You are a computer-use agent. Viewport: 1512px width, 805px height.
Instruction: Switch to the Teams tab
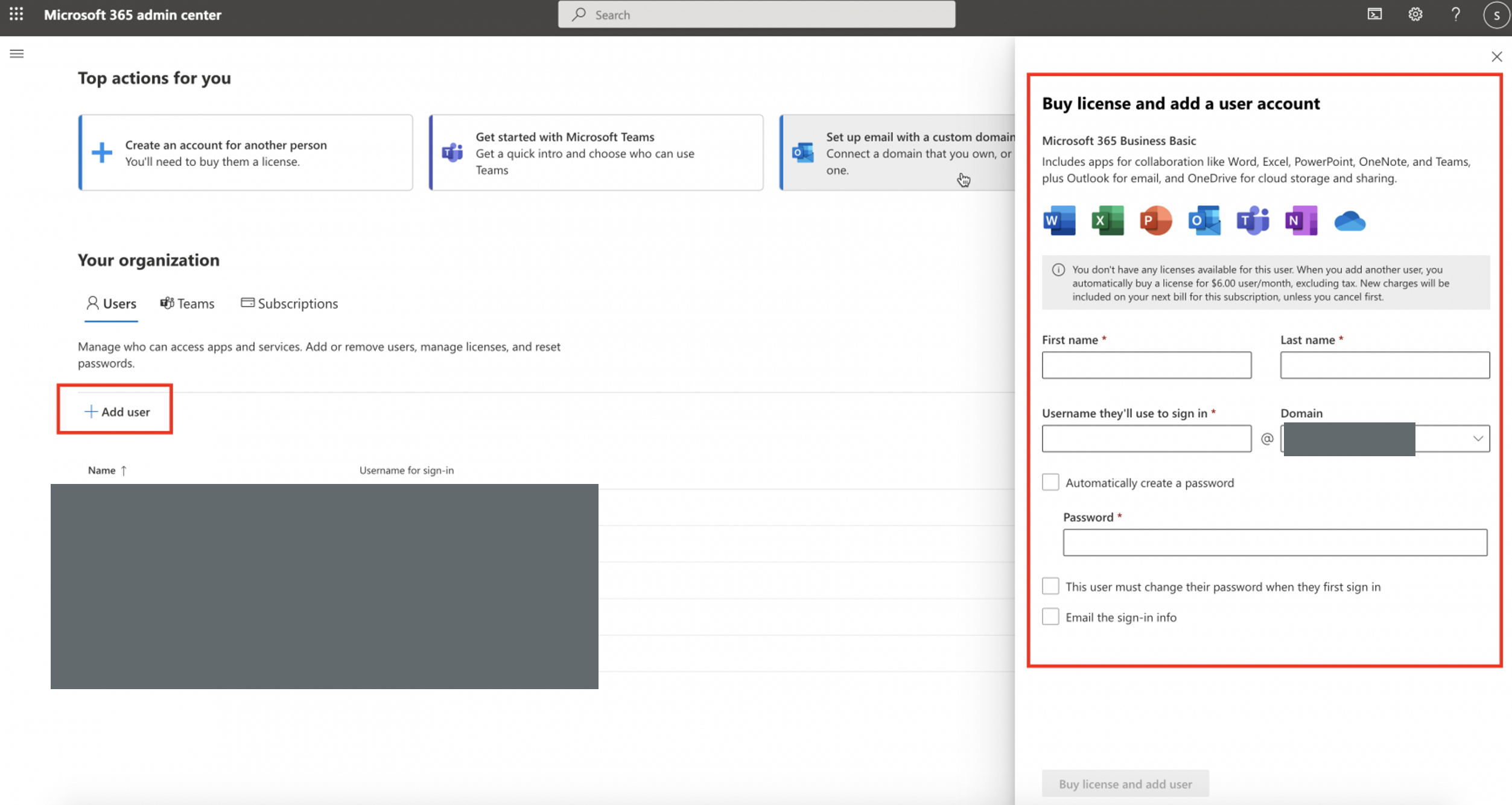point(187,303)
